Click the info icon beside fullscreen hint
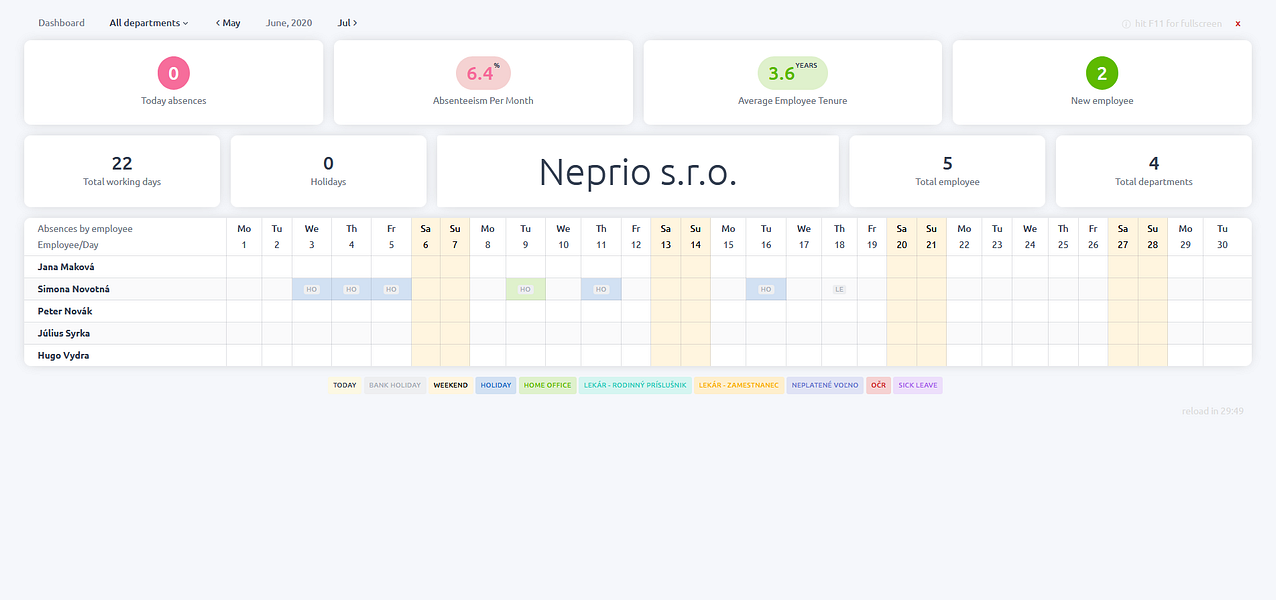The width and height of the screenshot is (1276, 600). [1126, 23]
